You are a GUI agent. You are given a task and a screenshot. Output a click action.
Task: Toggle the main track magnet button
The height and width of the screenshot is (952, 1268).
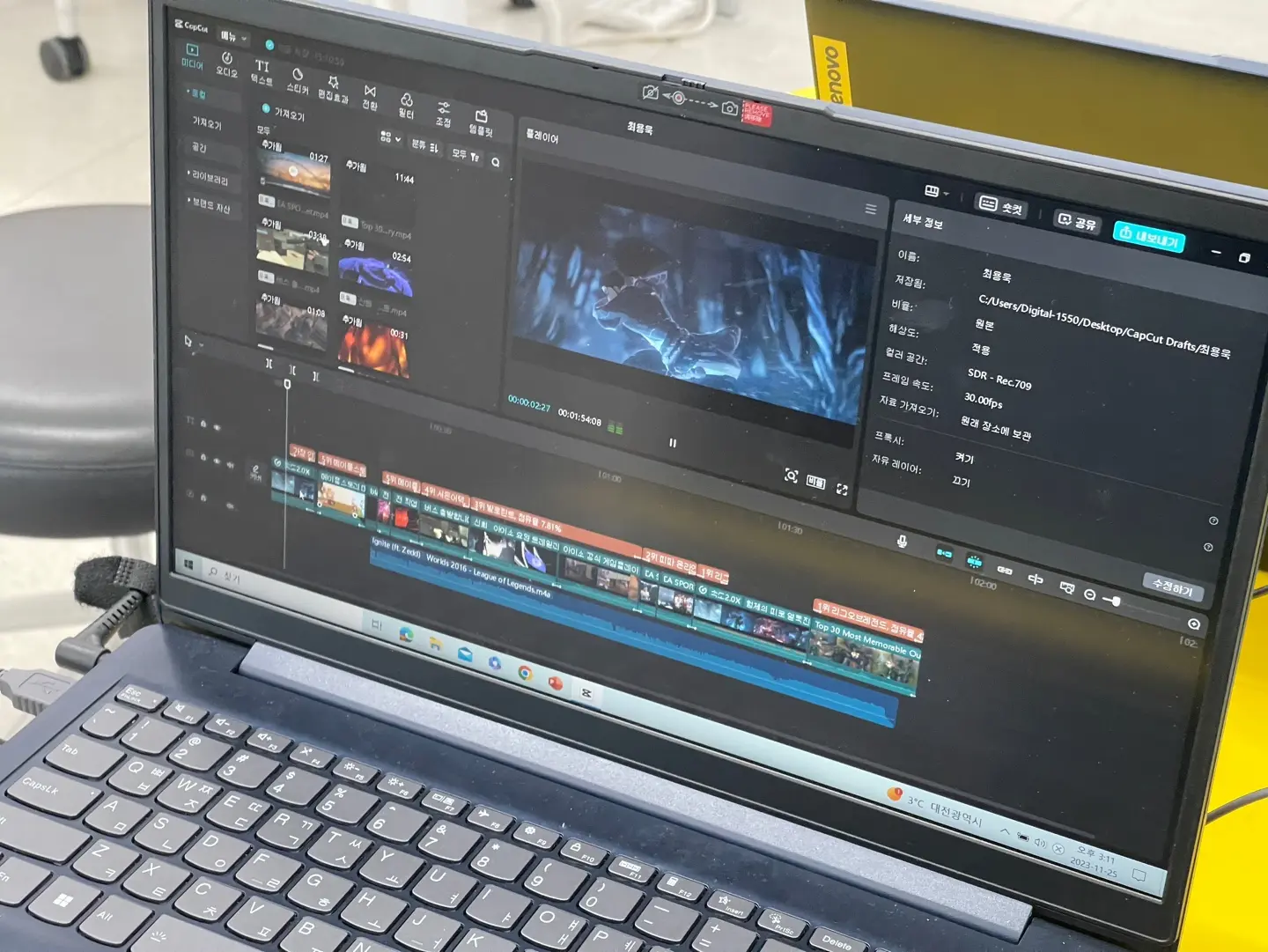click(944, 553)
